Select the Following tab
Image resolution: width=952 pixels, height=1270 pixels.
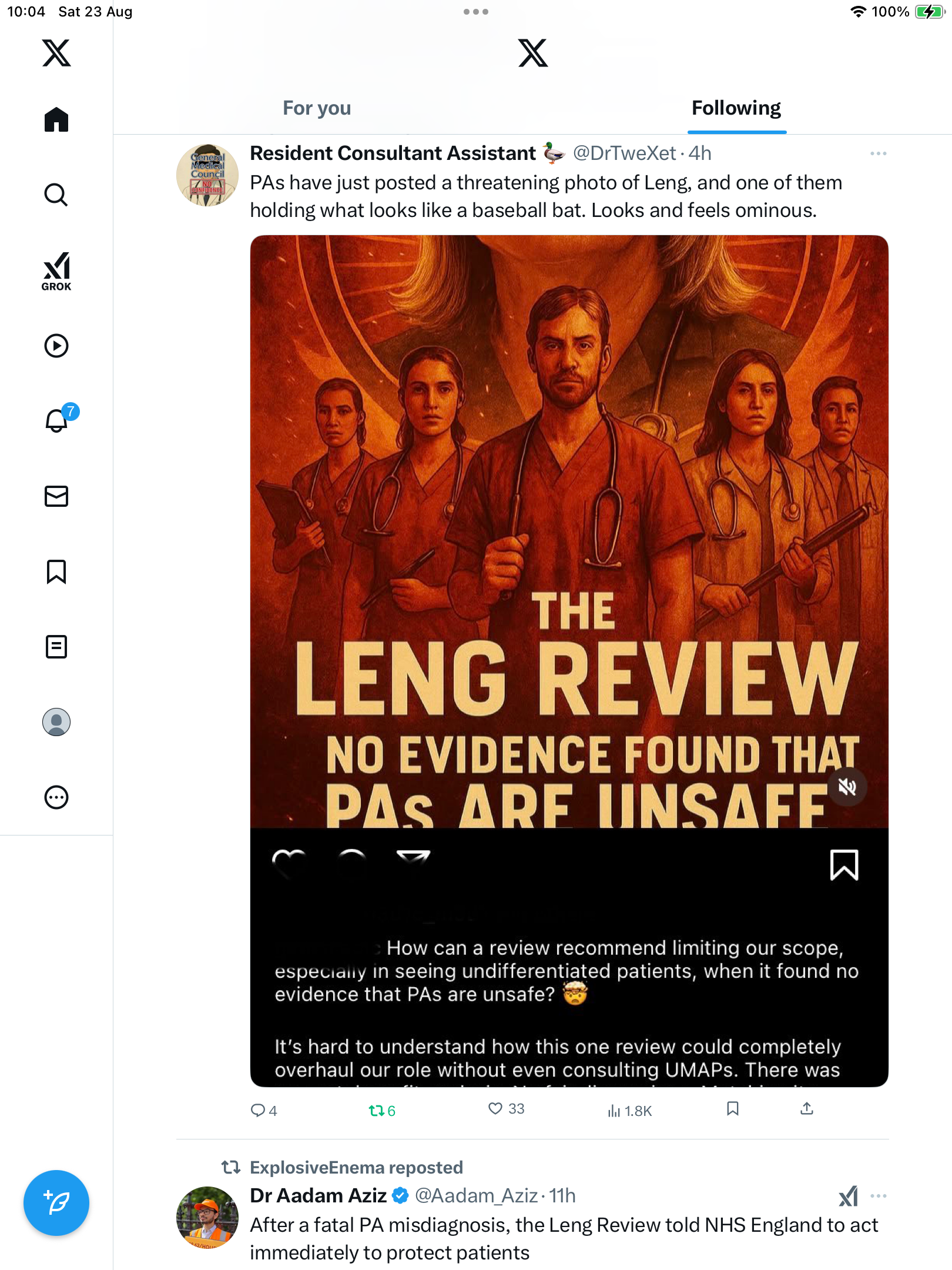[736, 108]
